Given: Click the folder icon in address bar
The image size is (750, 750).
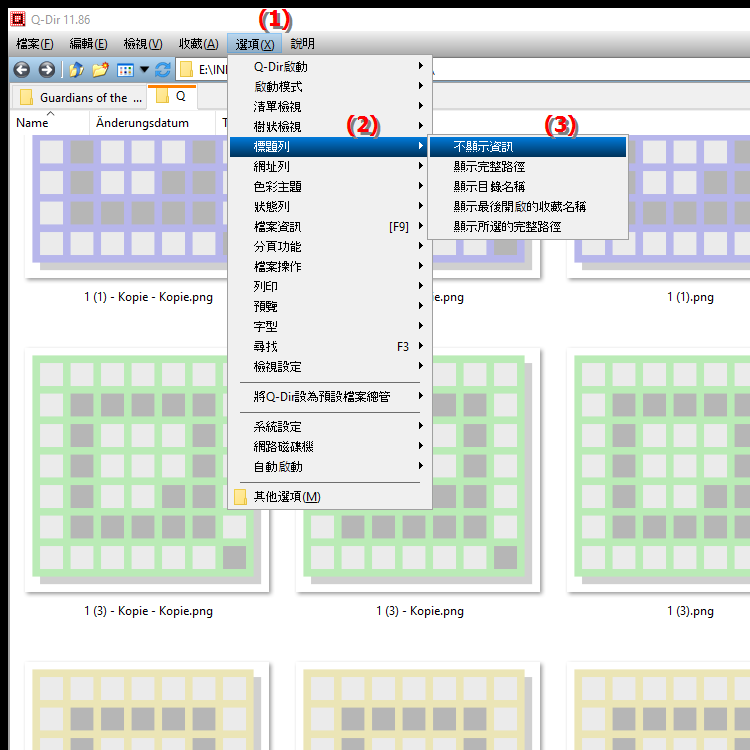Looking at the screenshot, I should pyautogui.click(x=186, y=70).
